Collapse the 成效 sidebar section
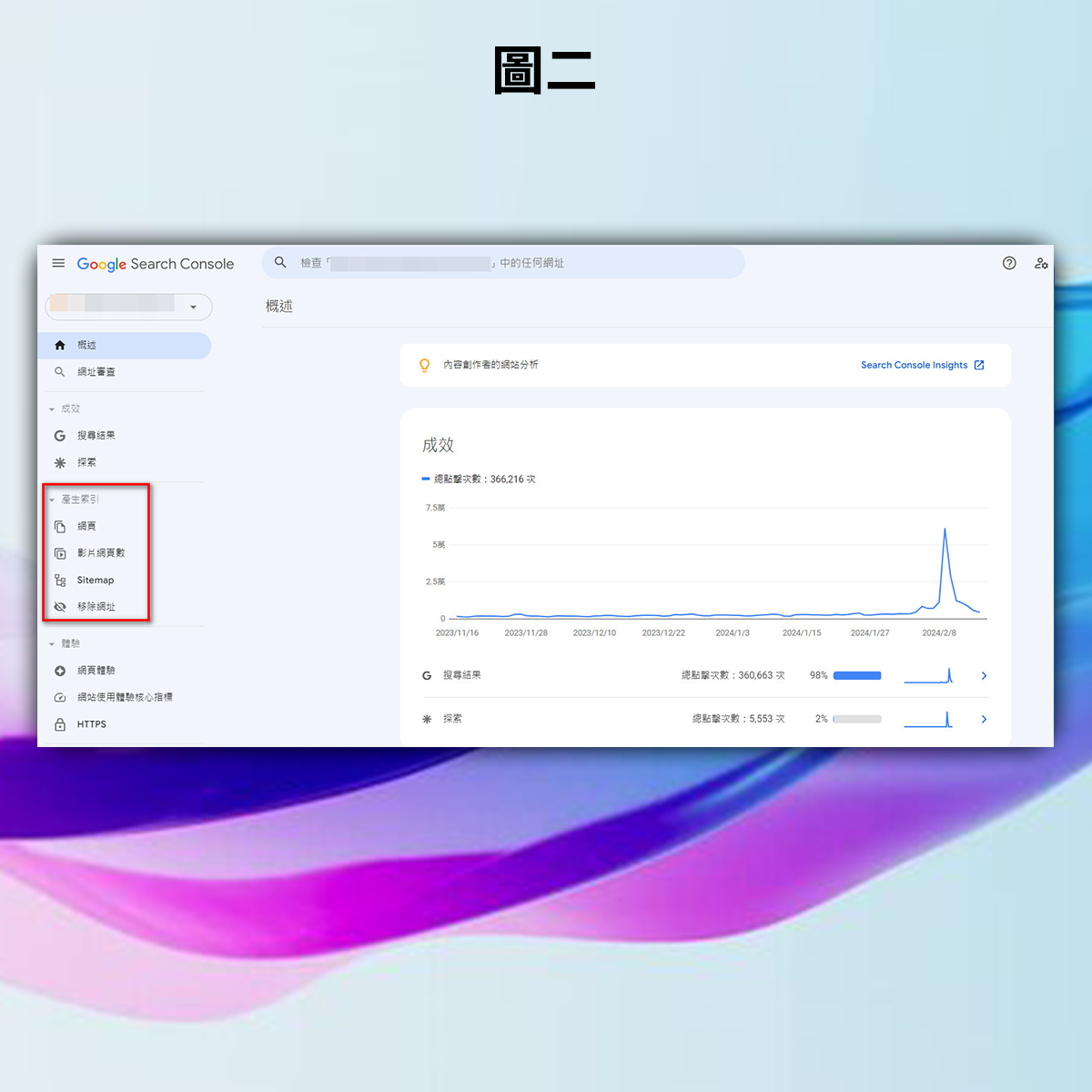Screen dimensions: 1092x1092 52,409
